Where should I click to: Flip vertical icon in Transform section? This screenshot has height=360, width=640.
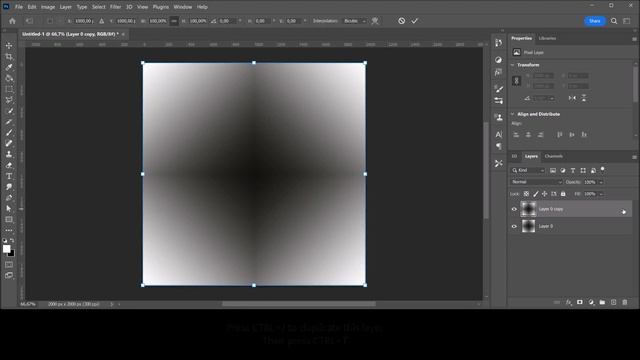[x=584, y=98]
